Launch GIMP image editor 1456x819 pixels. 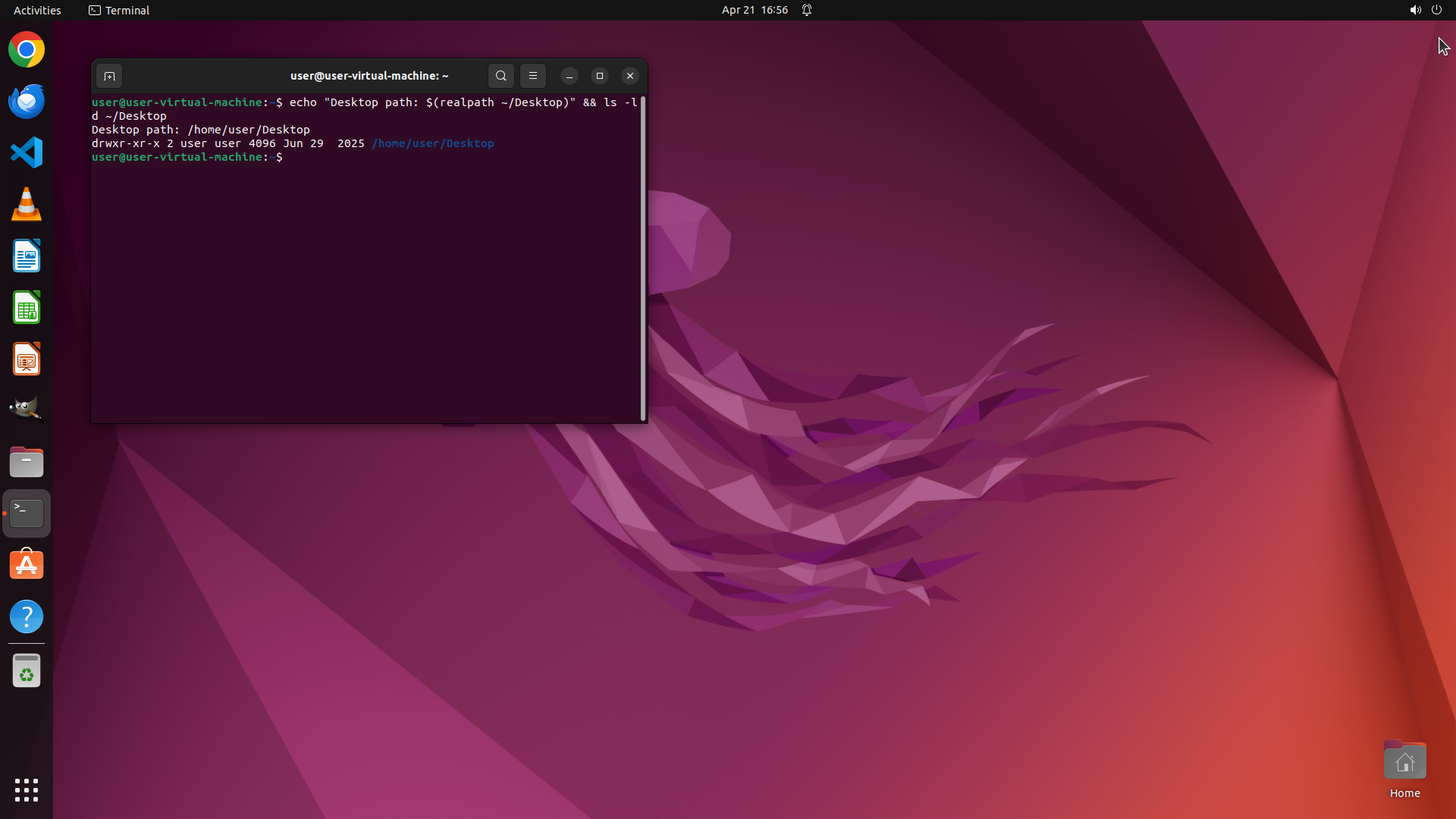click(x=27, y=410)
